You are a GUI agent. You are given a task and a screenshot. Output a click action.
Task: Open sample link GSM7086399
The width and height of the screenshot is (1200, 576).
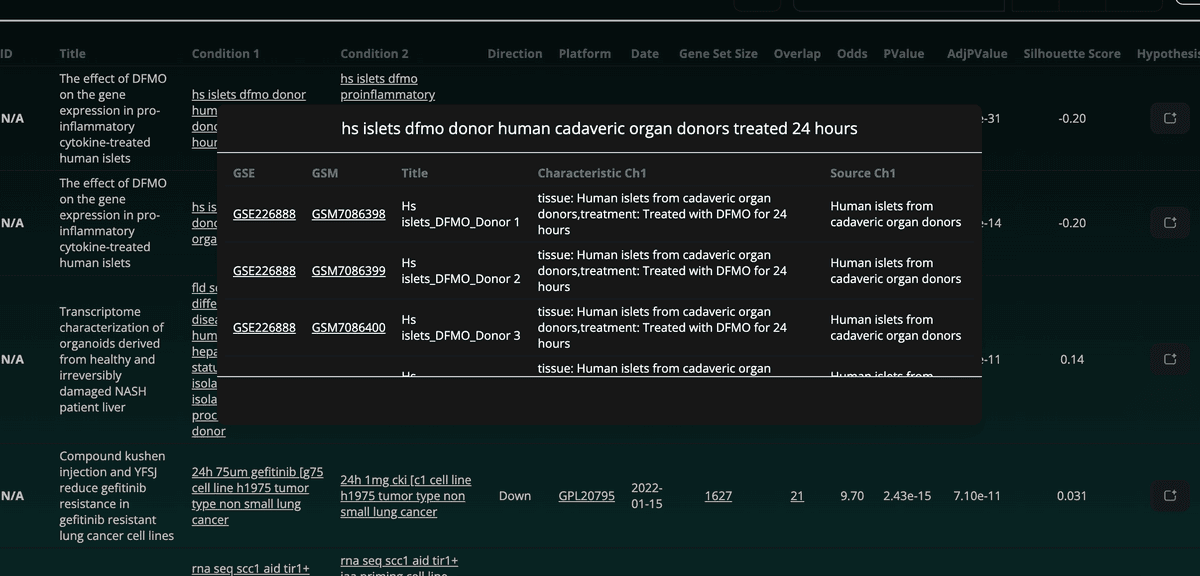[348, 271]
